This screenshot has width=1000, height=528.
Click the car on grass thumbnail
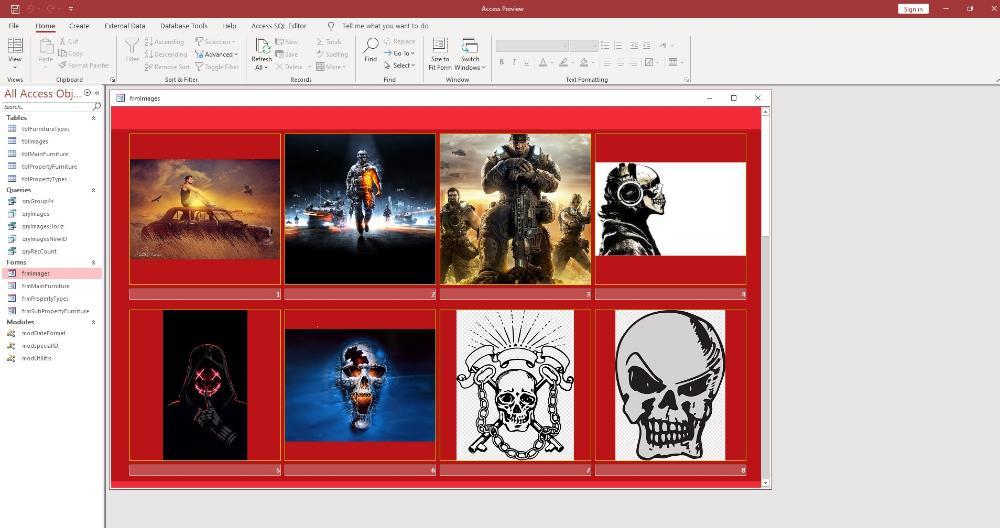205,209
